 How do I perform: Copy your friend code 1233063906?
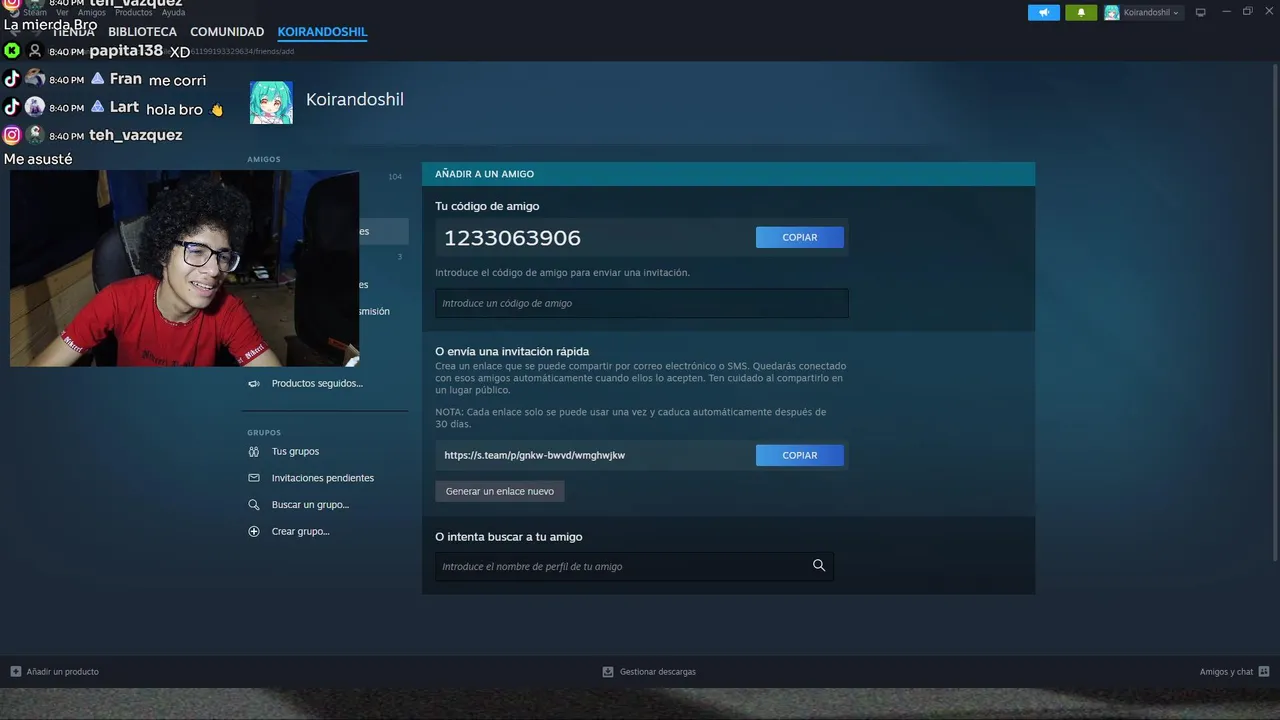tap(800, 237)
